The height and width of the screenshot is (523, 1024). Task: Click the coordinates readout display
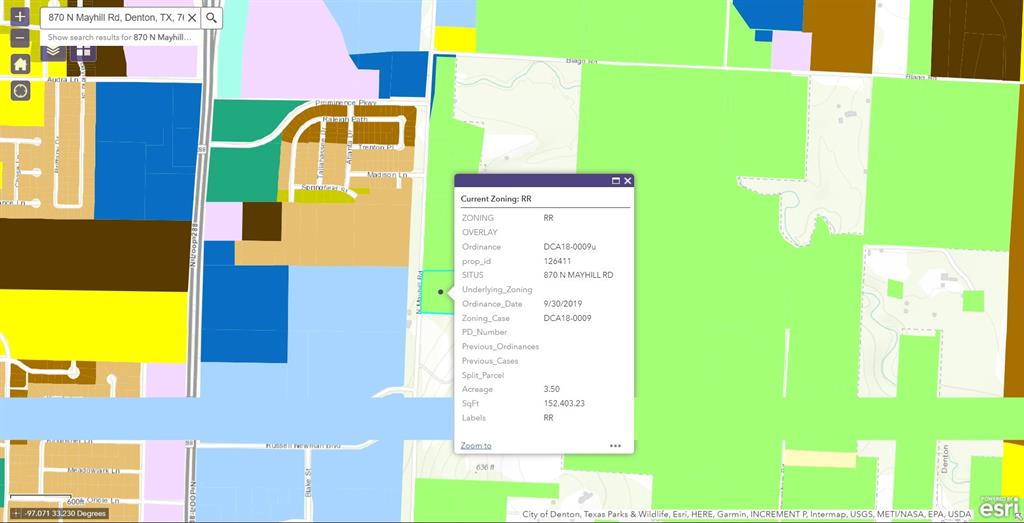point(58,513)
